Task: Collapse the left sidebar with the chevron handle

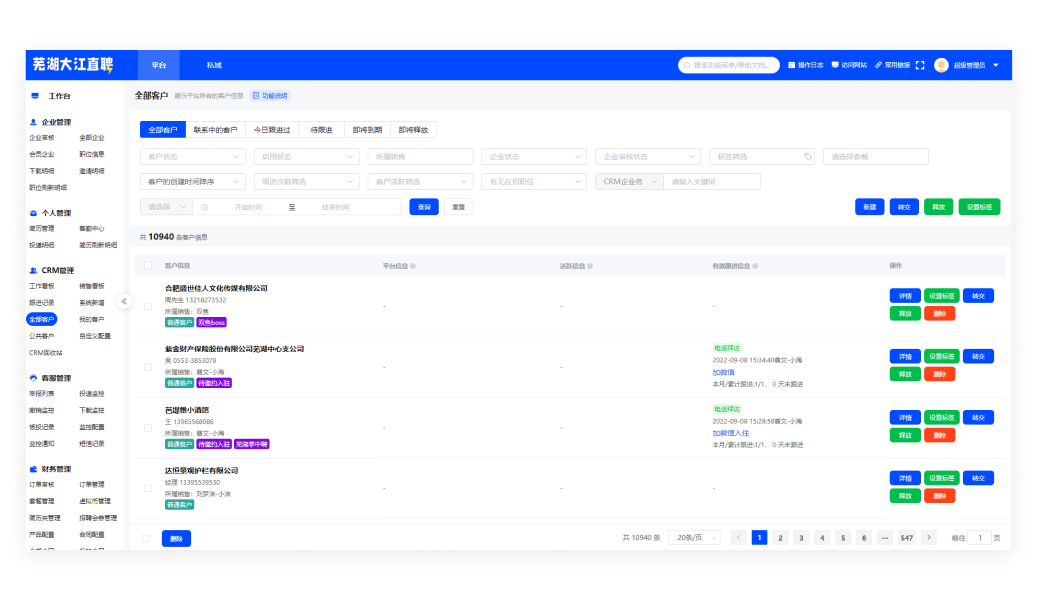Action: (125, 301)
